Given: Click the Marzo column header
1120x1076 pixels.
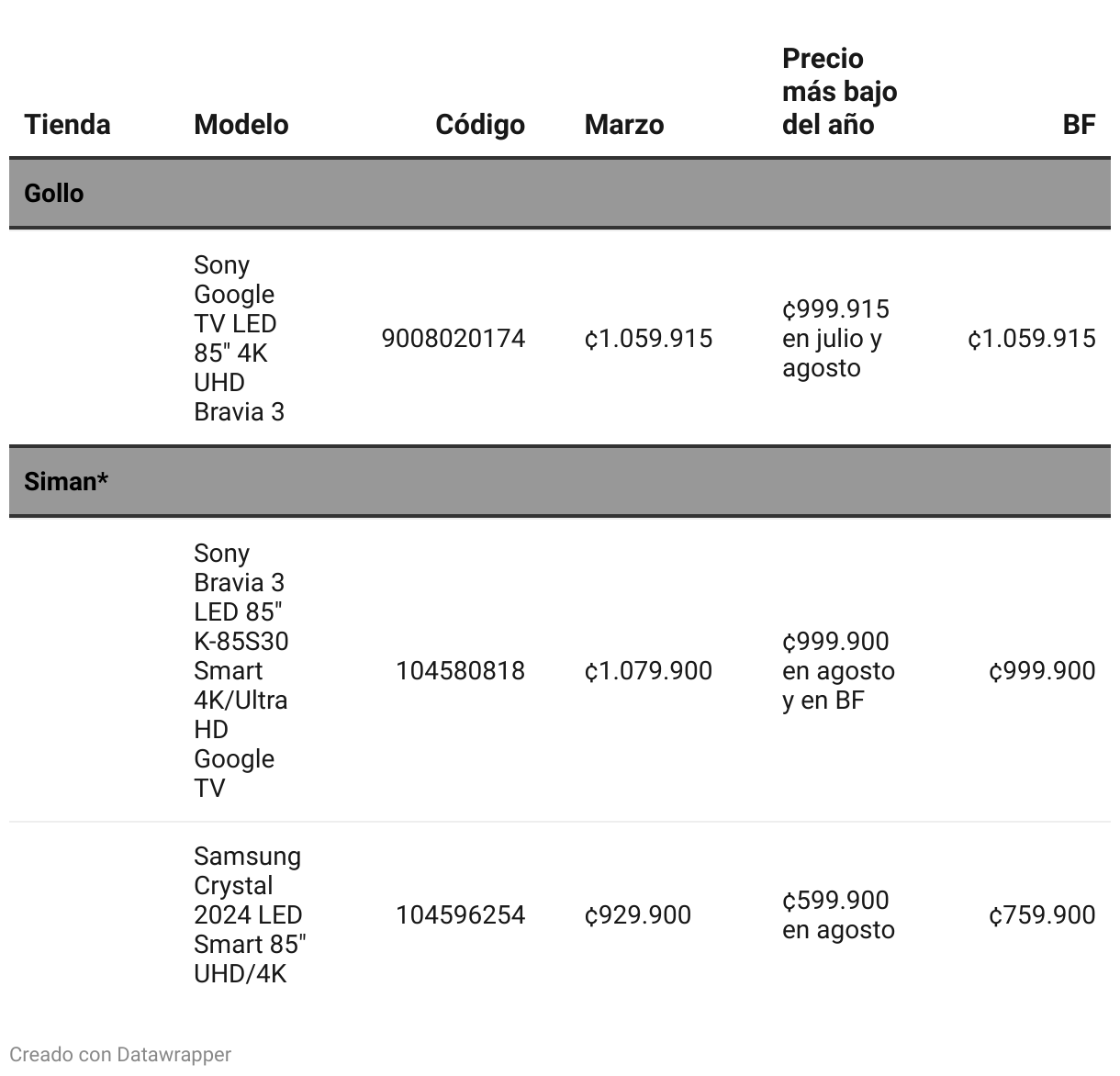Looking at the screenshot, I should [x=623, y=124].
